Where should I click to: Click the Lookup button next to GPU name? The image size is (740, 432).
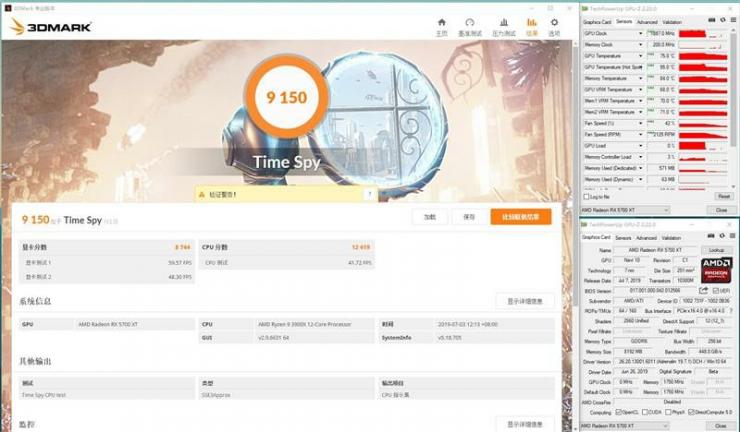click(x=716, y=250)
